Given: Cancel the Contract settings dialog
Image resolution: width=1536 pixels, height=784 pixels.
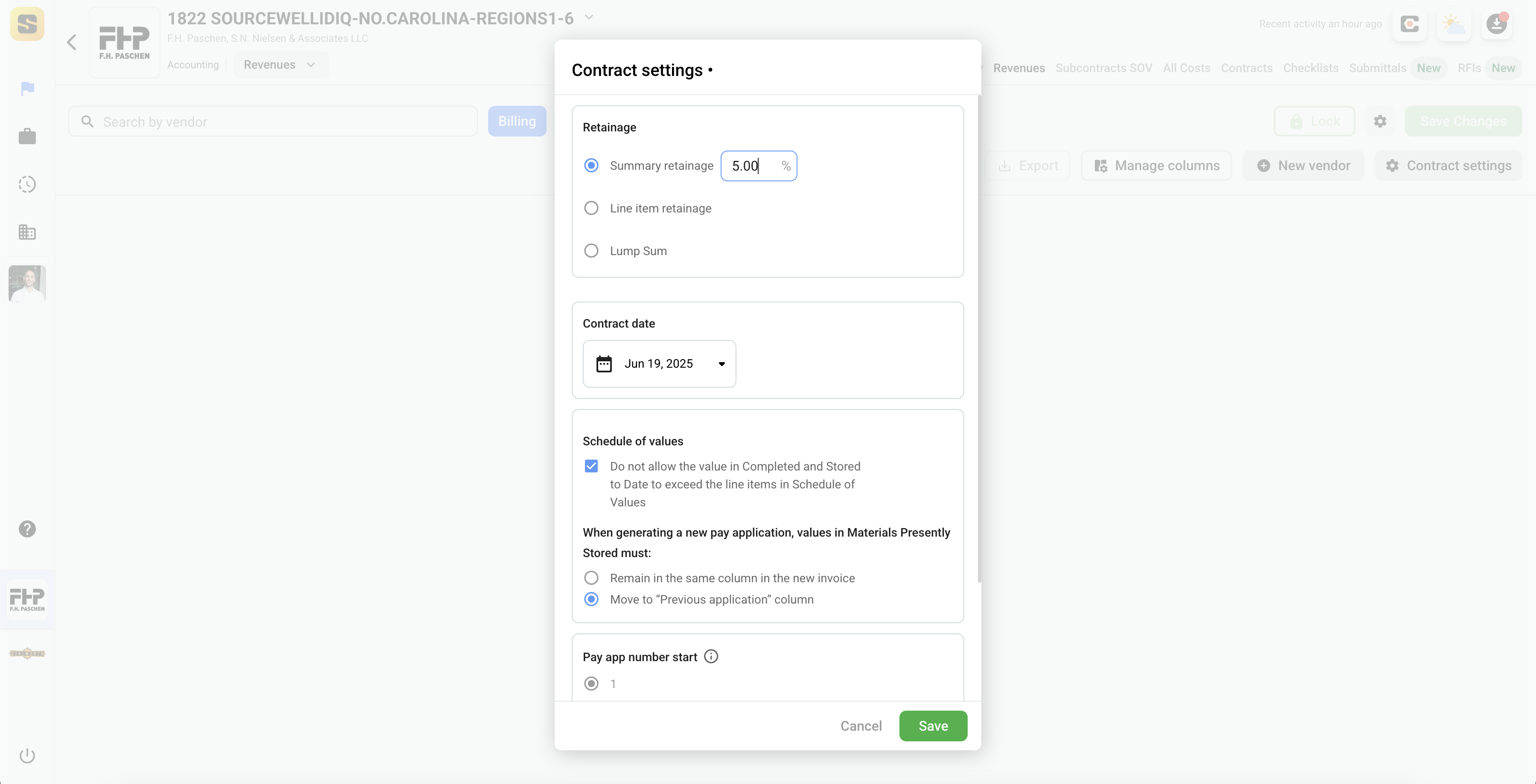Looking at the screenshot, I should (861, 726).
